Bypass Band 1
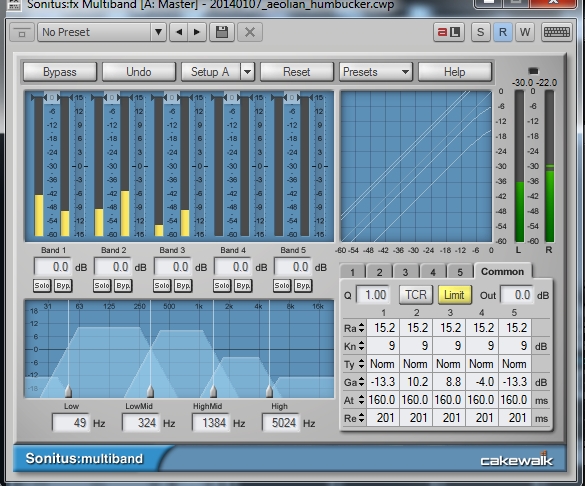Image resolution: width=585 pixels, height=486 pixels. 63,286
